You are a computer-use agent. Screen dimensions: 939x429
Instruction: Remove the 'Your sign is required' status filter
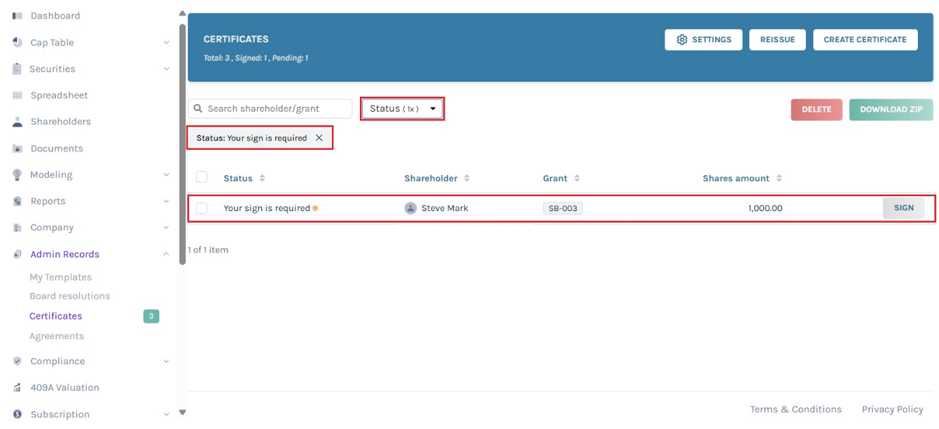(x=319, y=138)
